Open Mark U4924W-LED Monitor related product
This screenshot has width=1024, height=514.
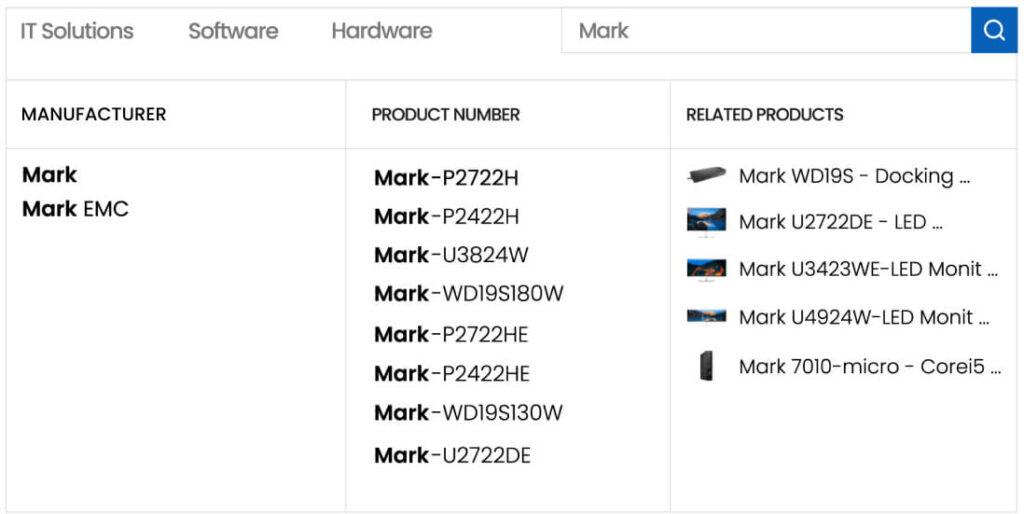[x=864, y=317]
